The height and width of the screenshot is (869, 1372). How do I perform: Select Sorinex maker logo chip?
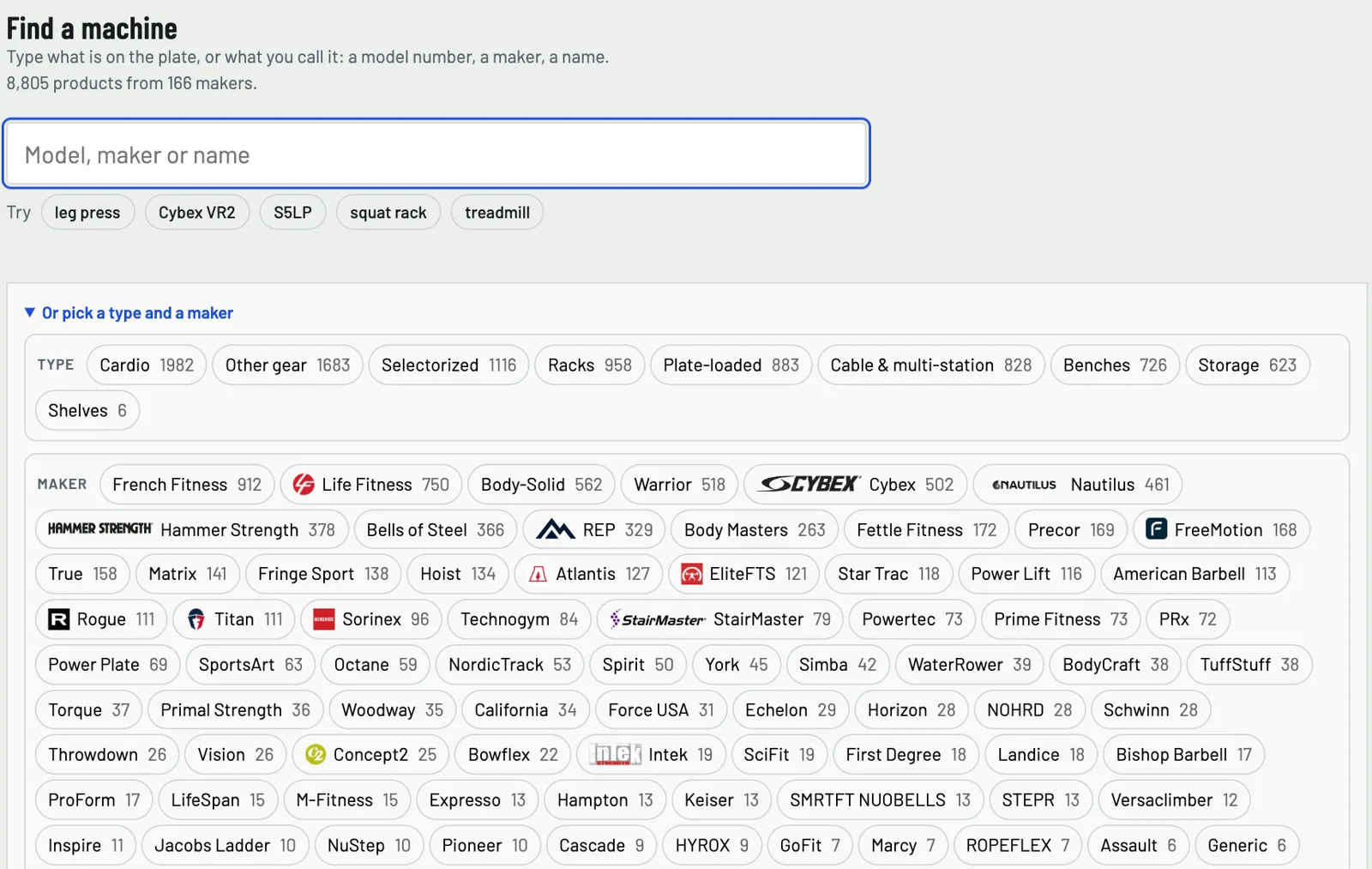(371, 619)
